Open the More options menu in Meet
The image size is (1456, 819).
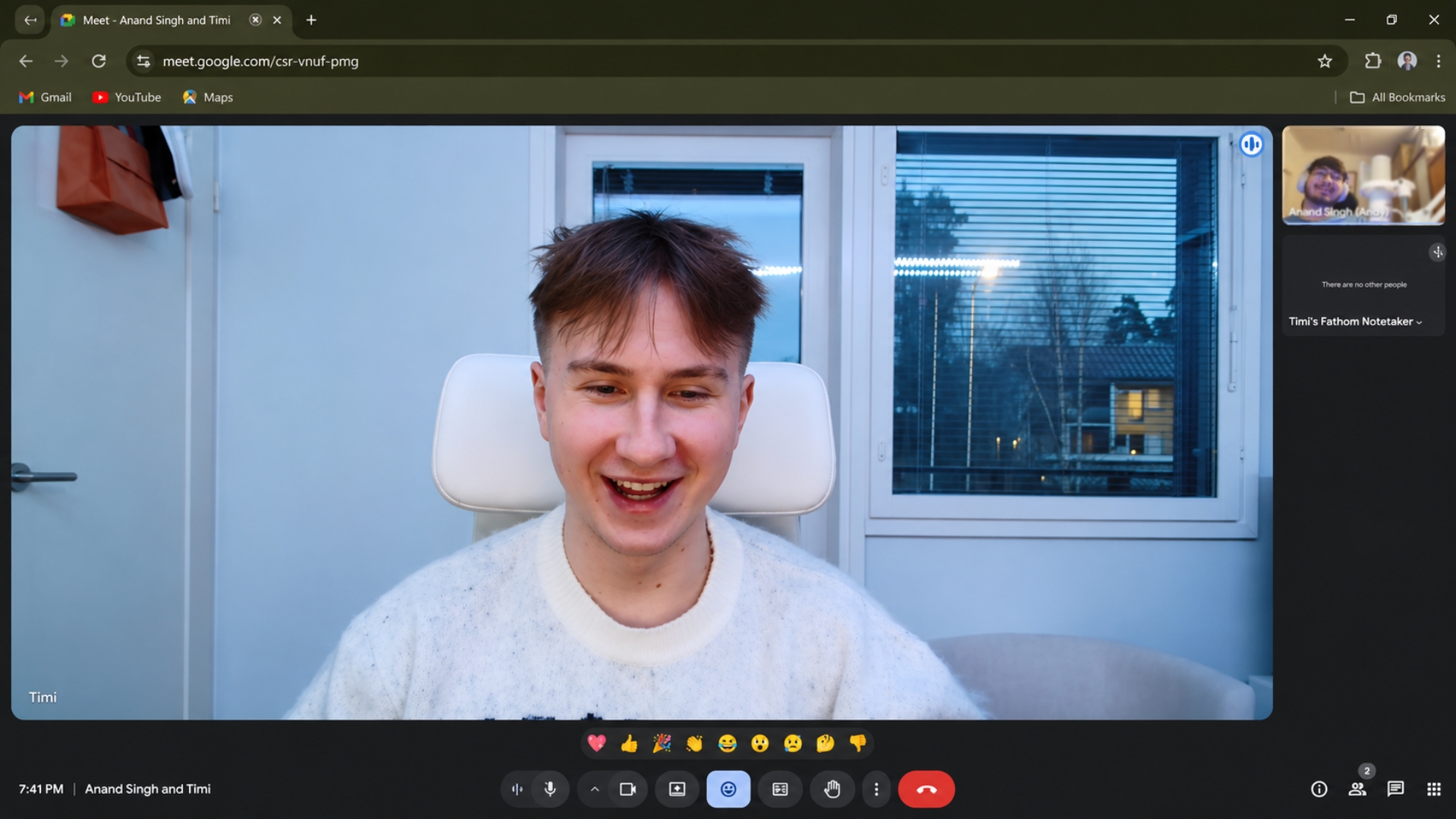tap(876, 789)
